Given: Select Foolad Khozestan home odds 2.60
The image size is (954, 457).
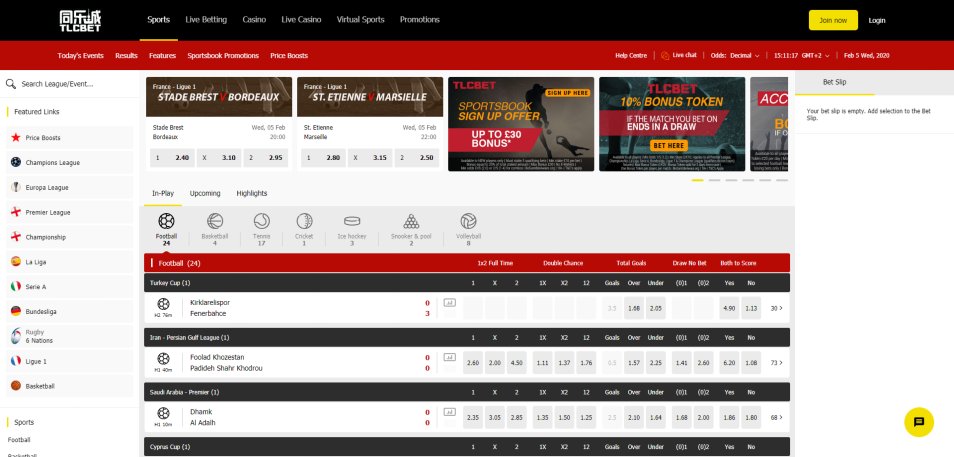Looking at the screenshot, I should (473, 363).
